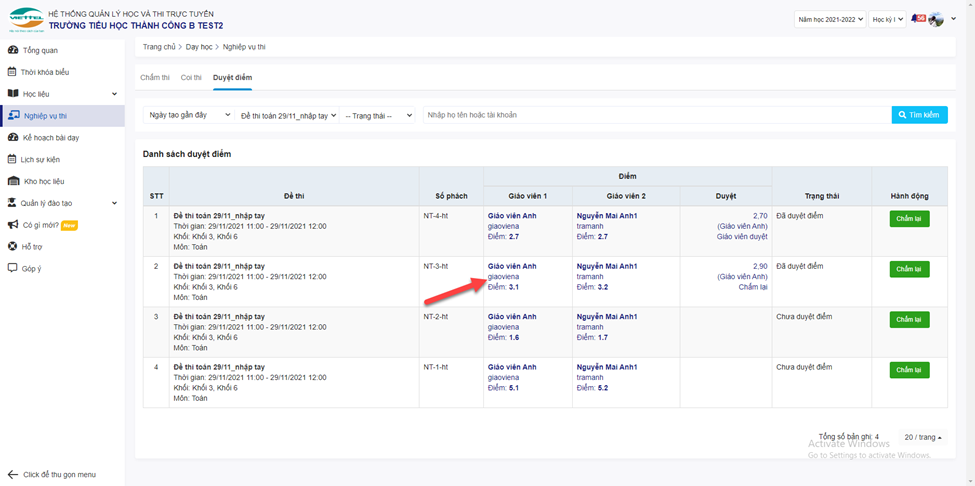Open the Ngày tạo gần đây dropdown
Image resolution: width=975 pixels, height=486 pixels.
pyautogui.click(x=189, y=115)
